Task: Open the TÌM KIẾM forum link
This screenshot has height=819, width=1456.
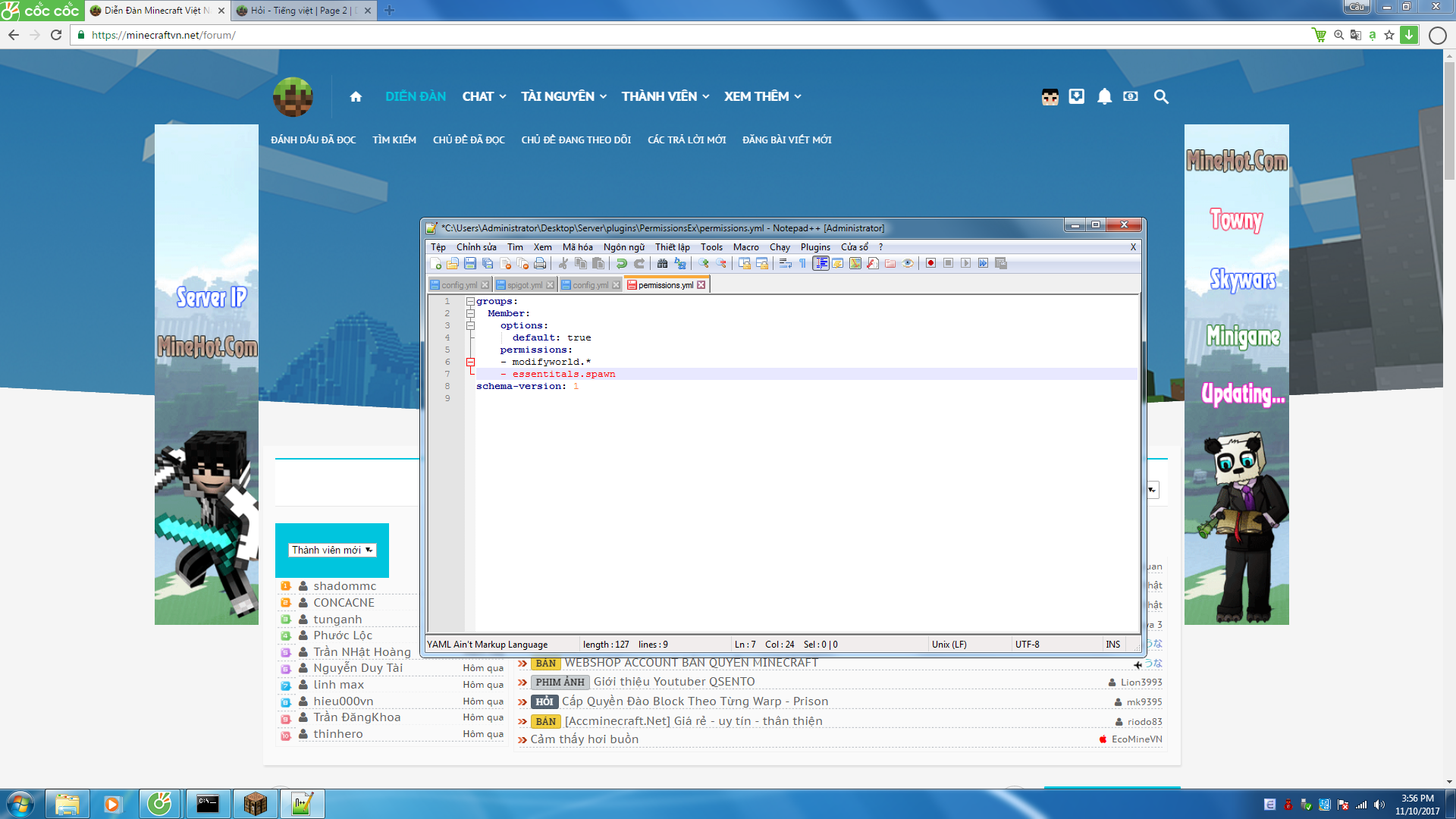Action: point(394,140)
